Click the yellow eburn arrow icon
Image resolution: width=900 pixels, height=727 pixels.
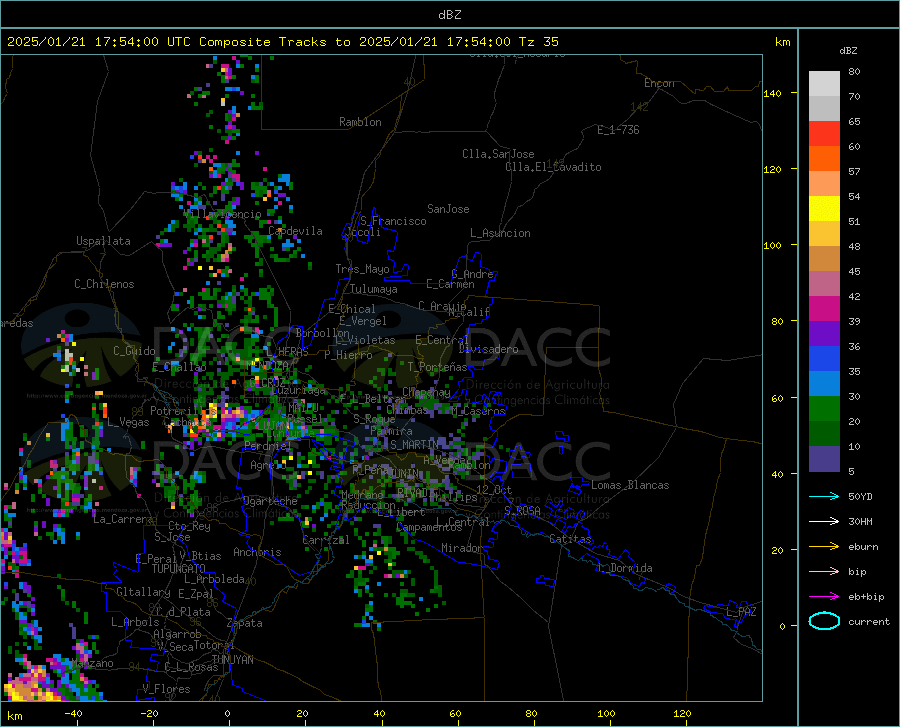[x=824, y=547]
